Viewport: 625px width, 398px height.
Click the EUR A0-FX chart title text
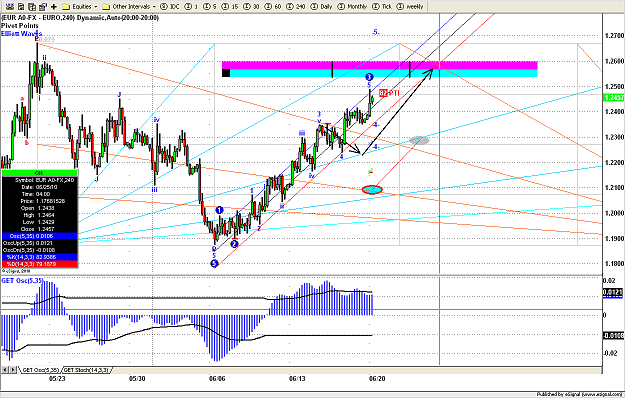(x=80, y=18)
